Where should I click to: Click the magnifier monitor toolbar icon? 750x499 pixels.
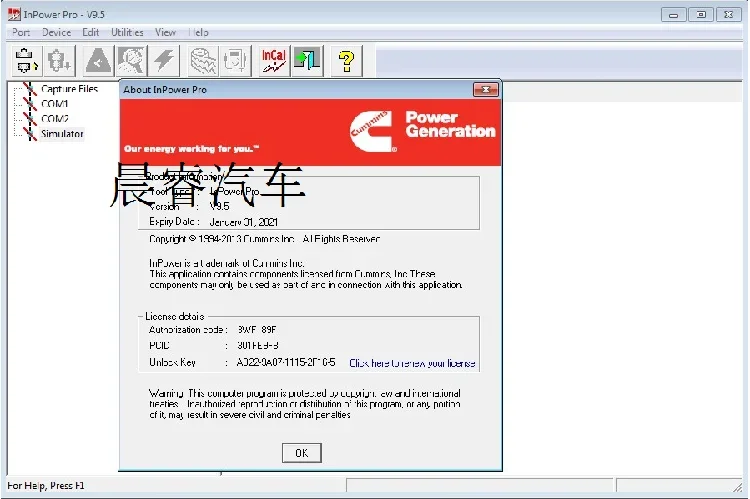click(131, 61)
